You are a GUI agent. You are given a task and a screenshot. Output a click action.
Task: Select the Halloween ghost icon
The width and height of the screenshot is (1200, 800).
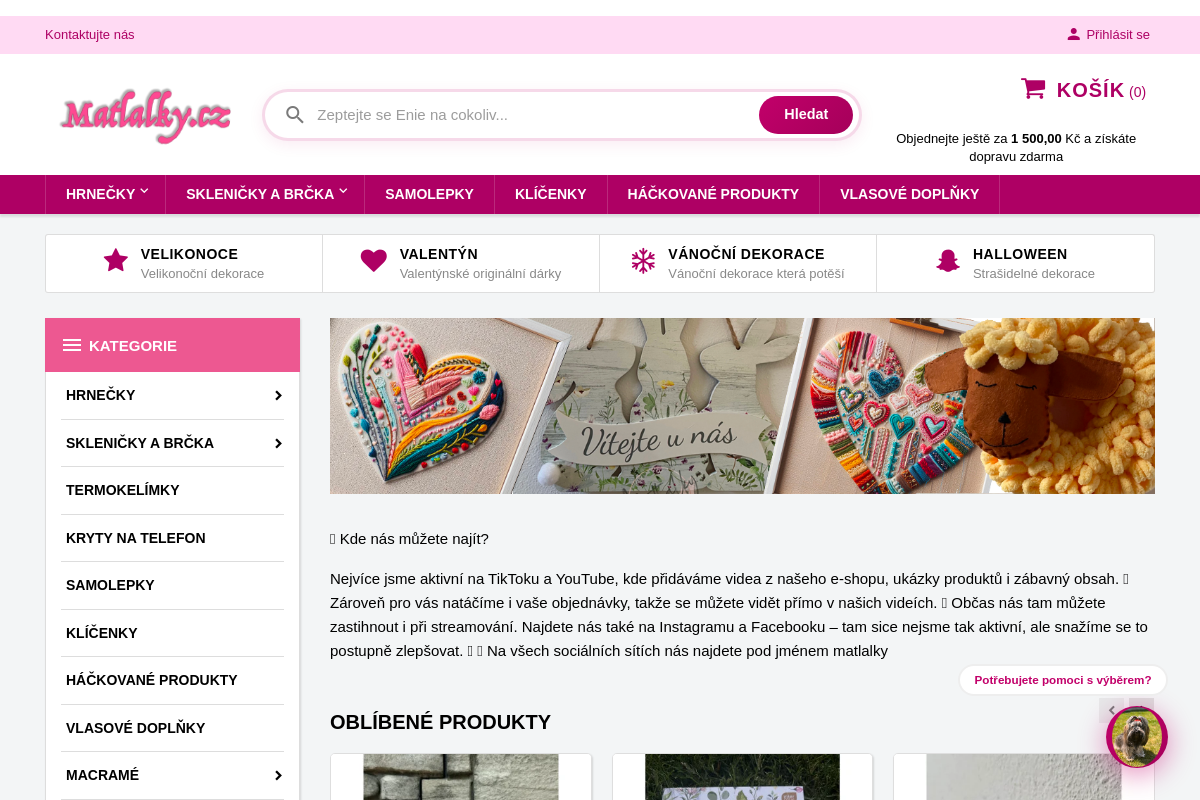pyautogui.click(x=948, y=261)
